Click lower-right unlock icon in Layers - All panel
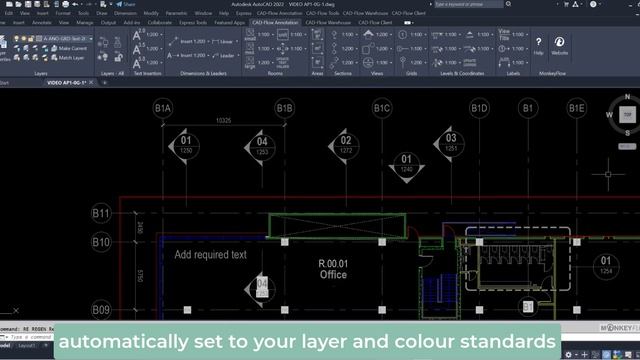 point(118,57)
